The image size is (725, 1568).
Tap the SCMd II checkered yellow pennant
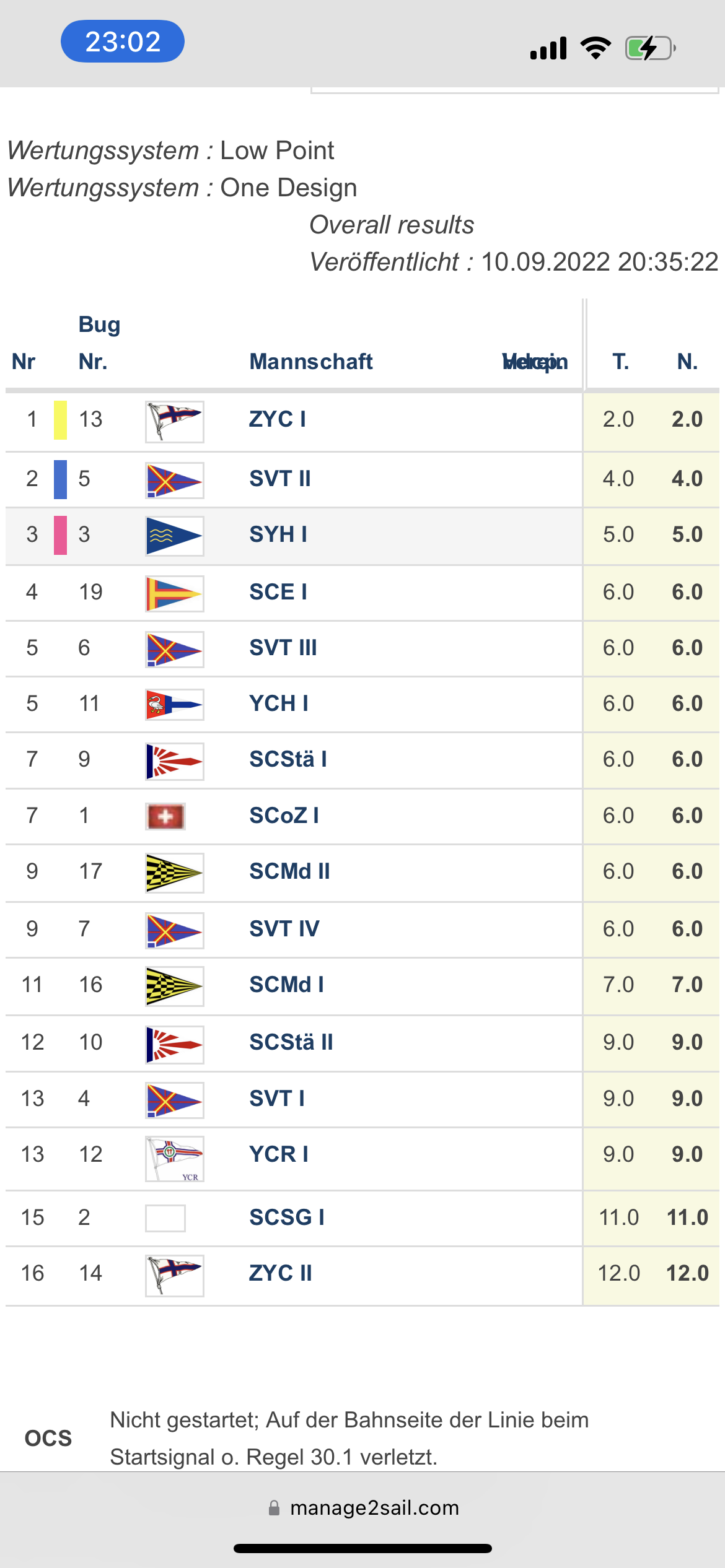coord(175,873)
